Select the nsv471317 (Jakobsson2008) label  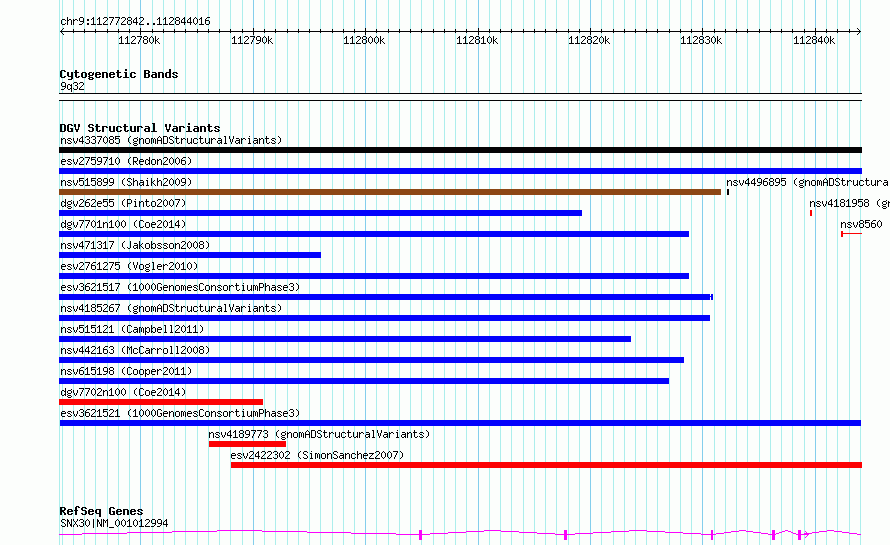point(135,245)
